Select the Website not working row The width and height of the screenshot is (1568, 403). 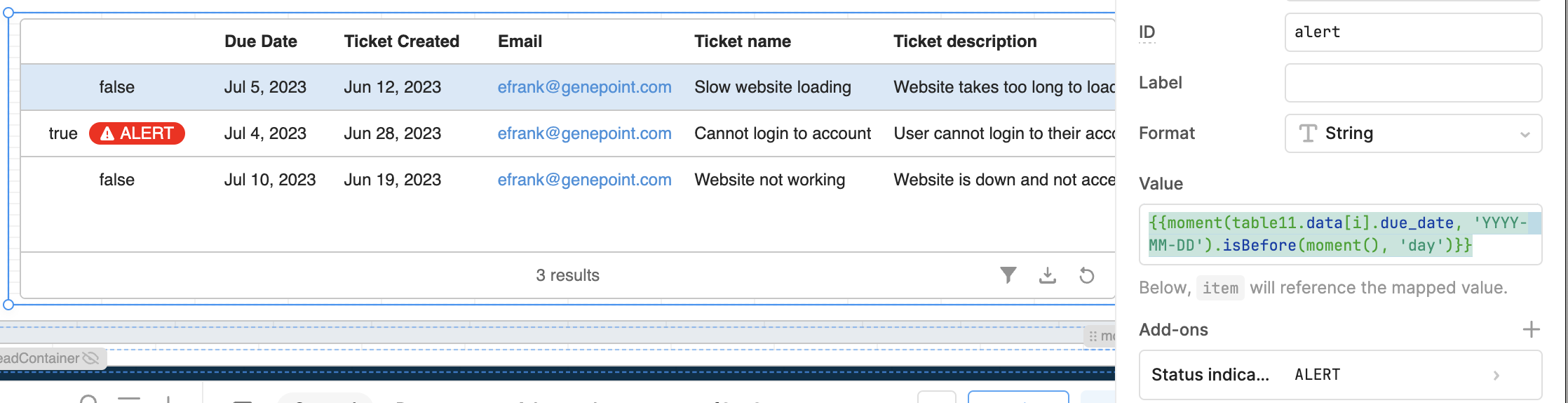(x=568, y=180)
